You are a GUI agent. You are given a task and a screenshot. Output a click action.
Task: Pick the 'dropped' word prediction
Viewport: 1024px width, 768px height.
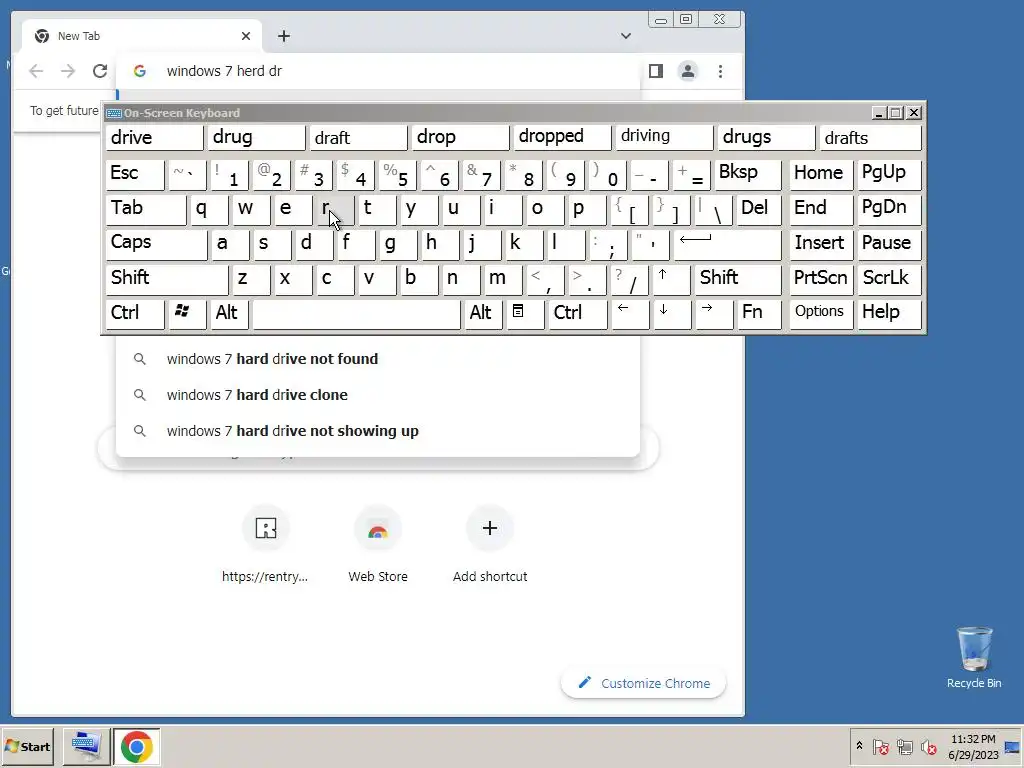click(562, 137)
